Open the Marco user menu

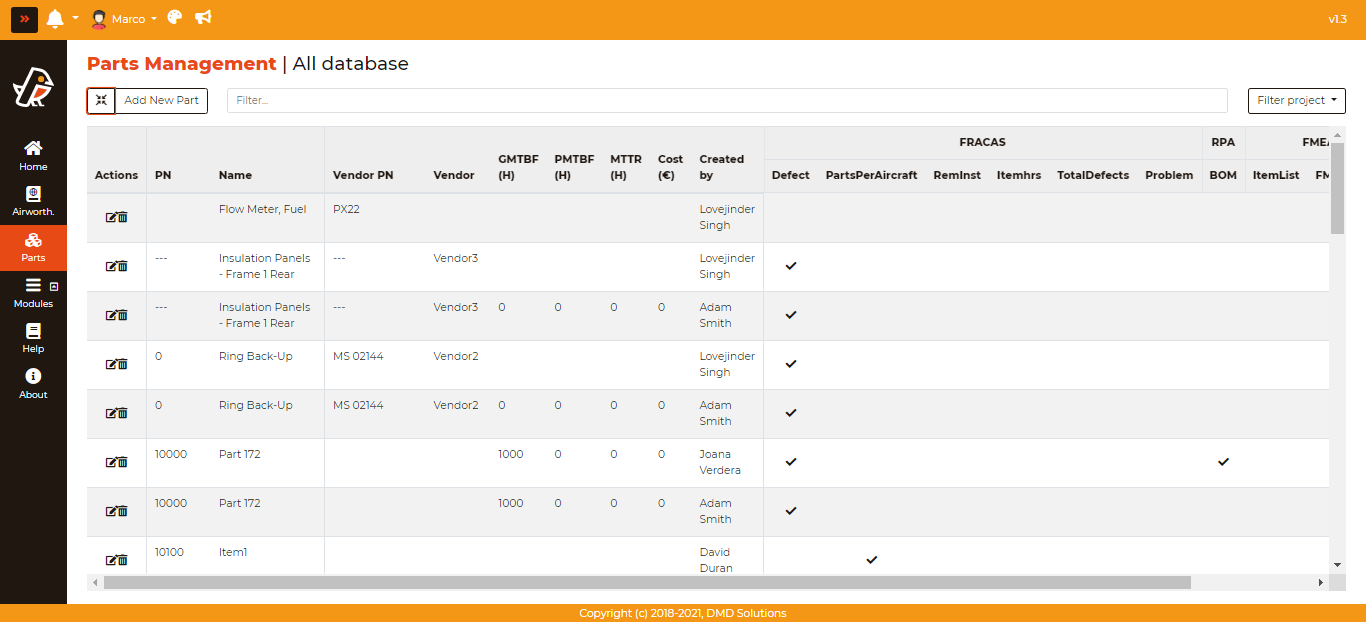click(124, 19)
